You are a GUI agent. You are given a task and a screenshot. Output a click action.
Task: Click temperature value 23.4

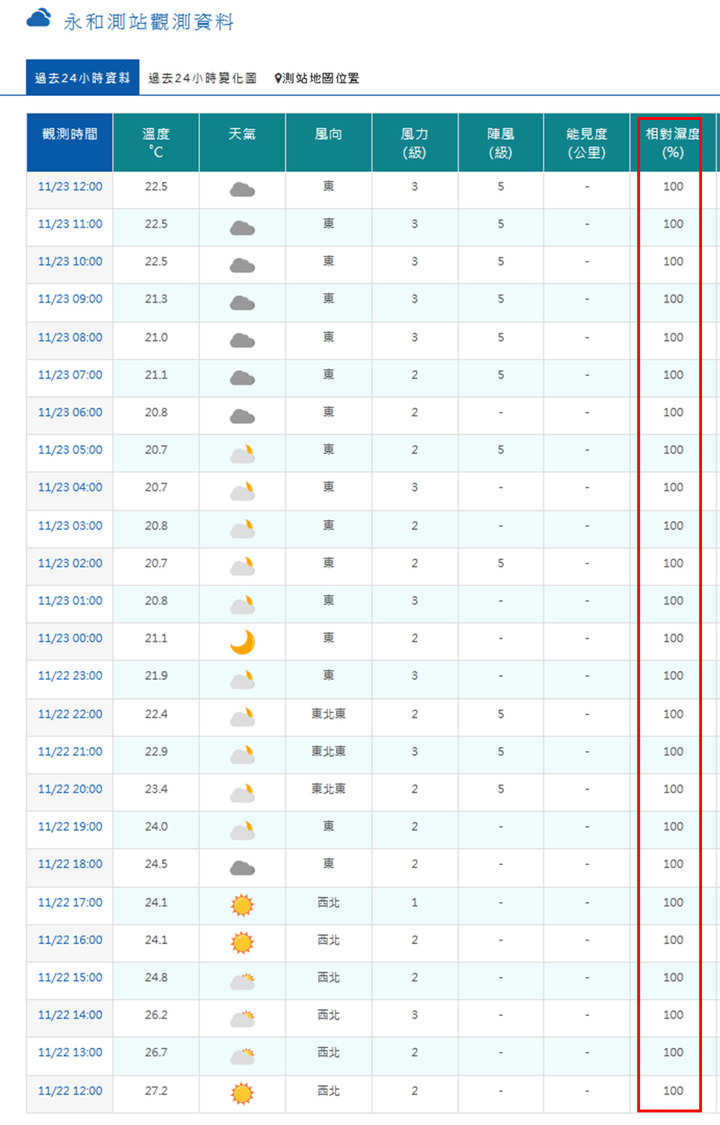click(156, 789)
